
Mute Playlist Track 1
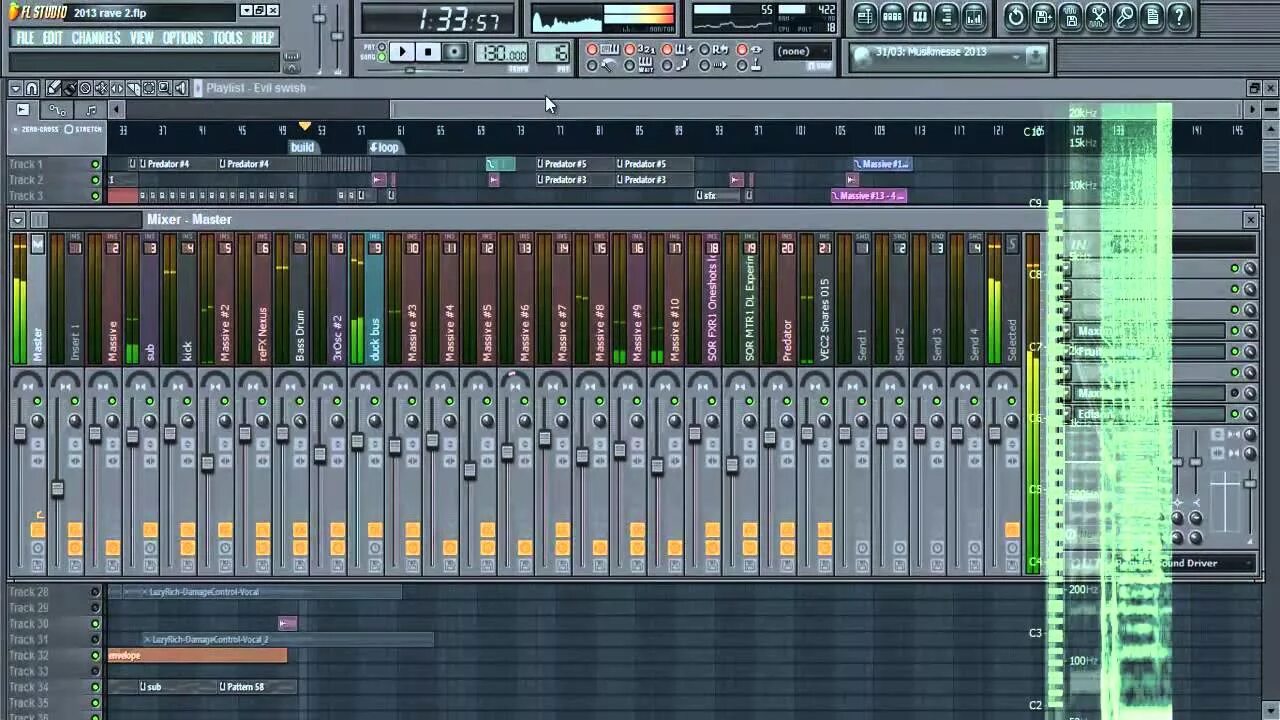point(96,164)
